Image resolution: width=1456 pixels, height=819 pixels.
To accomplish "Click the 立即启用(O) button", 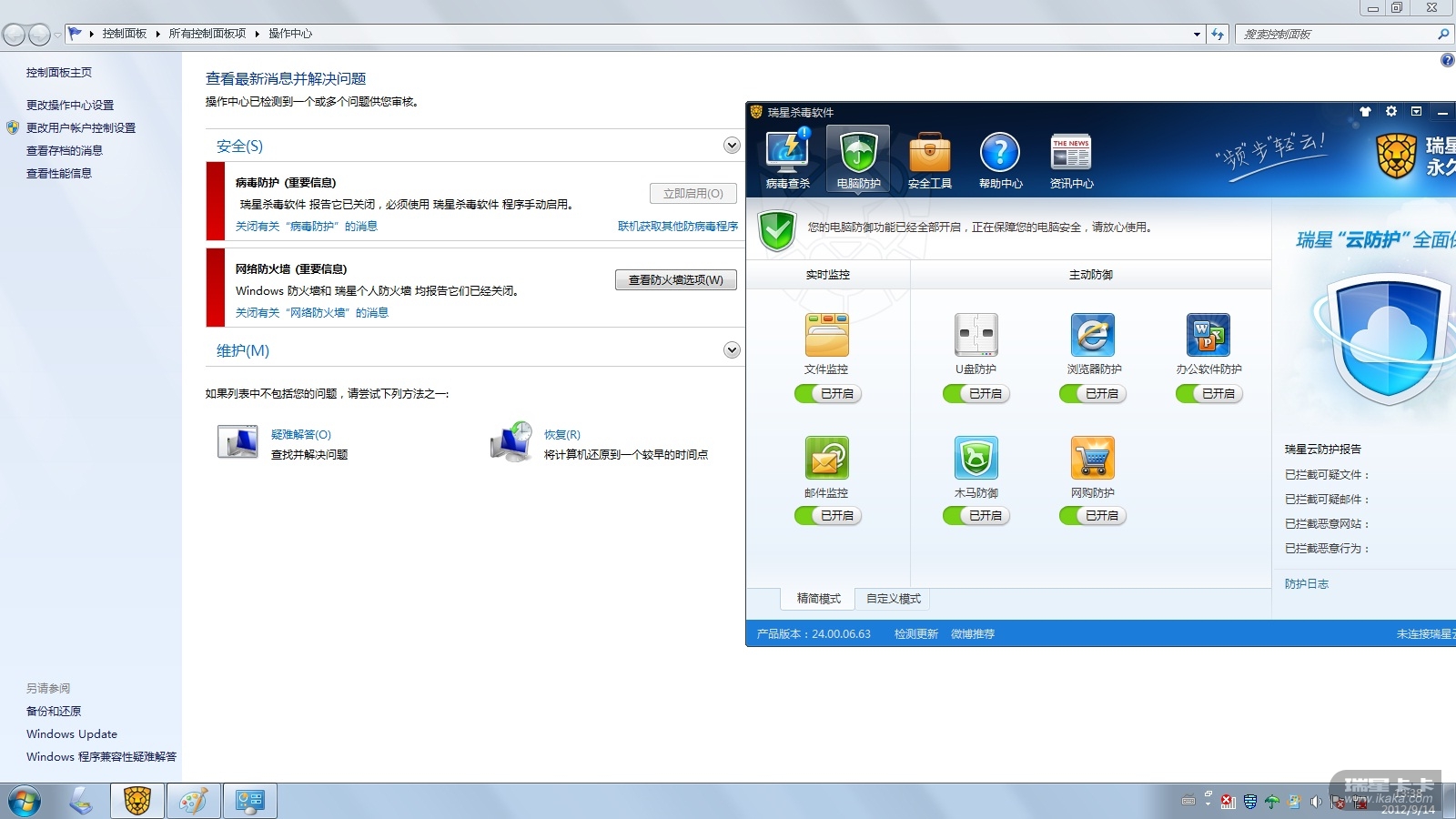I will (693, 194).
